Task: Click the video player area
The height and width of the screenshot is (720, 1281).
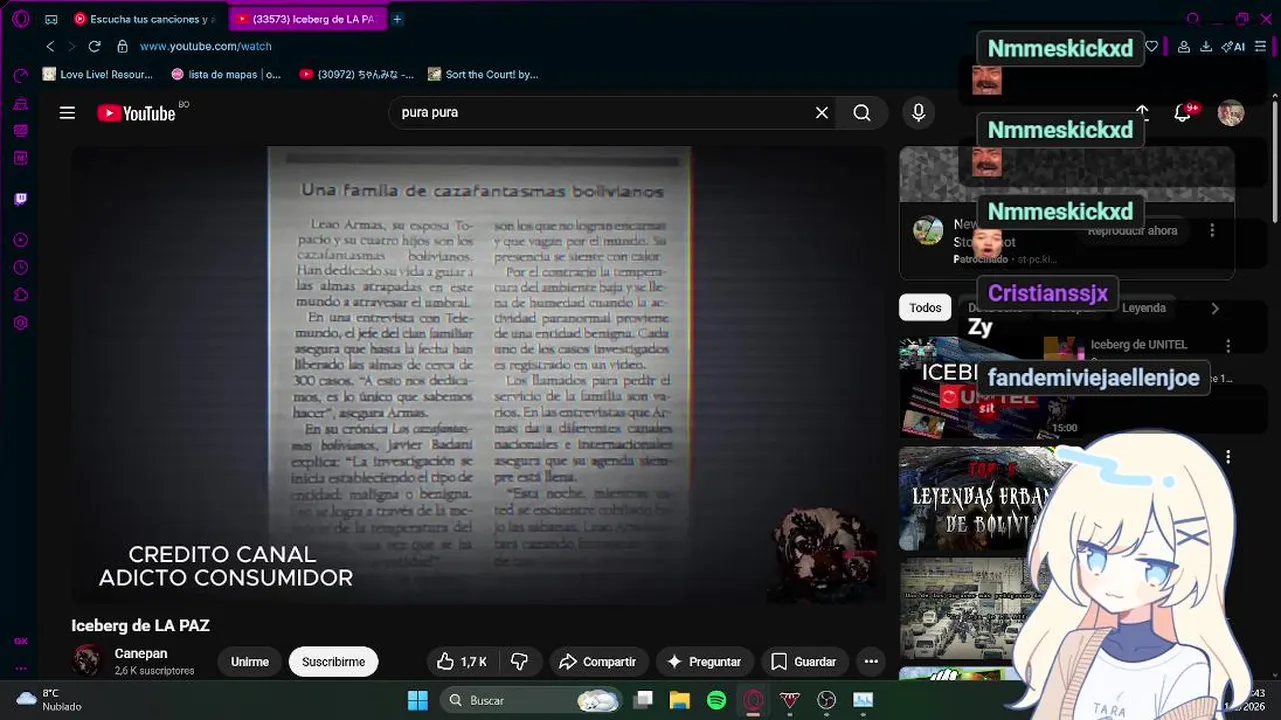Action: click(x=478, y=375)
